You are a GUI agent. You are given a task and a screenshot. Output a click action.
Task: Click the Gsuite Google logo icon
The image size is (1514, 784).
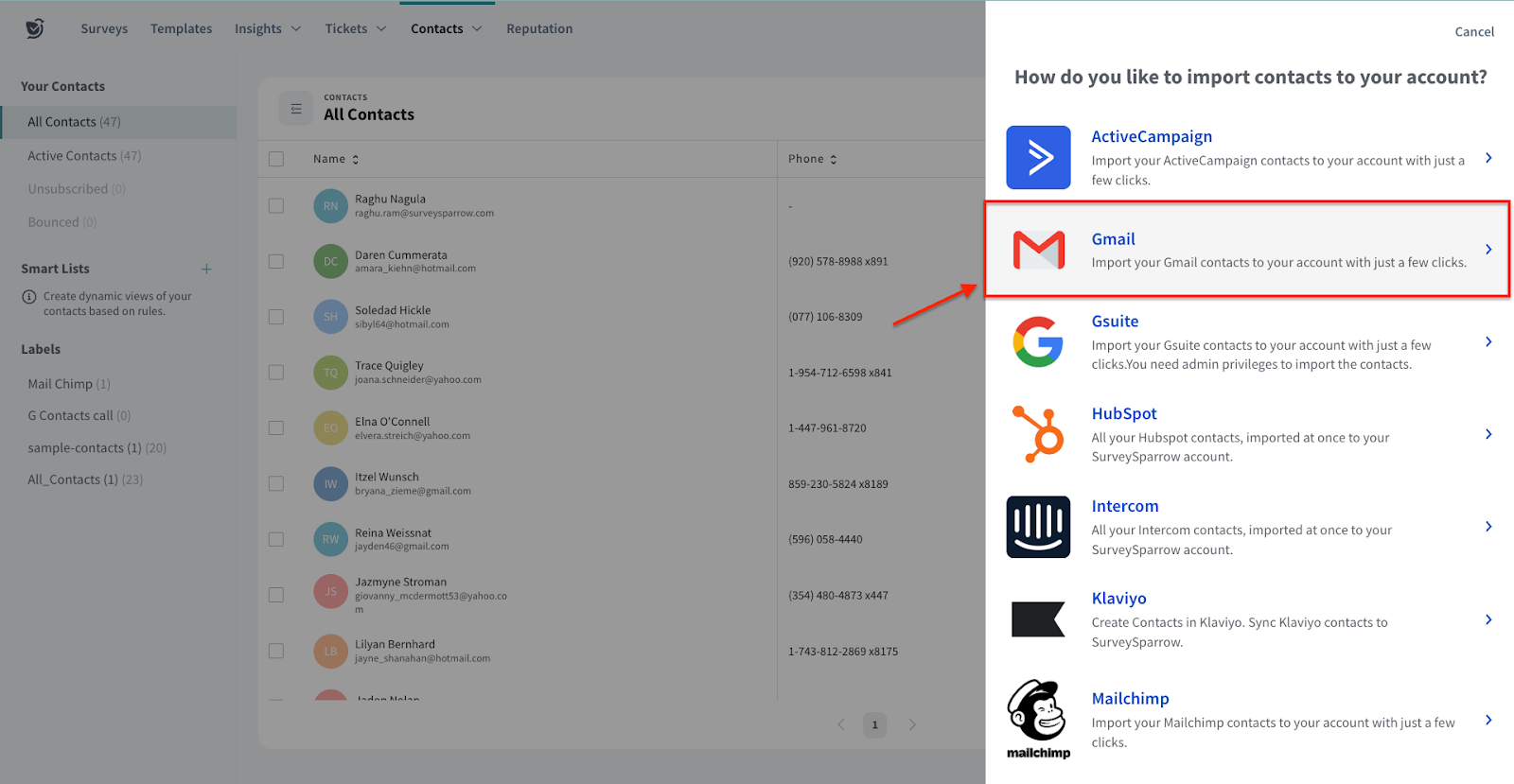tap(1038, 341)
